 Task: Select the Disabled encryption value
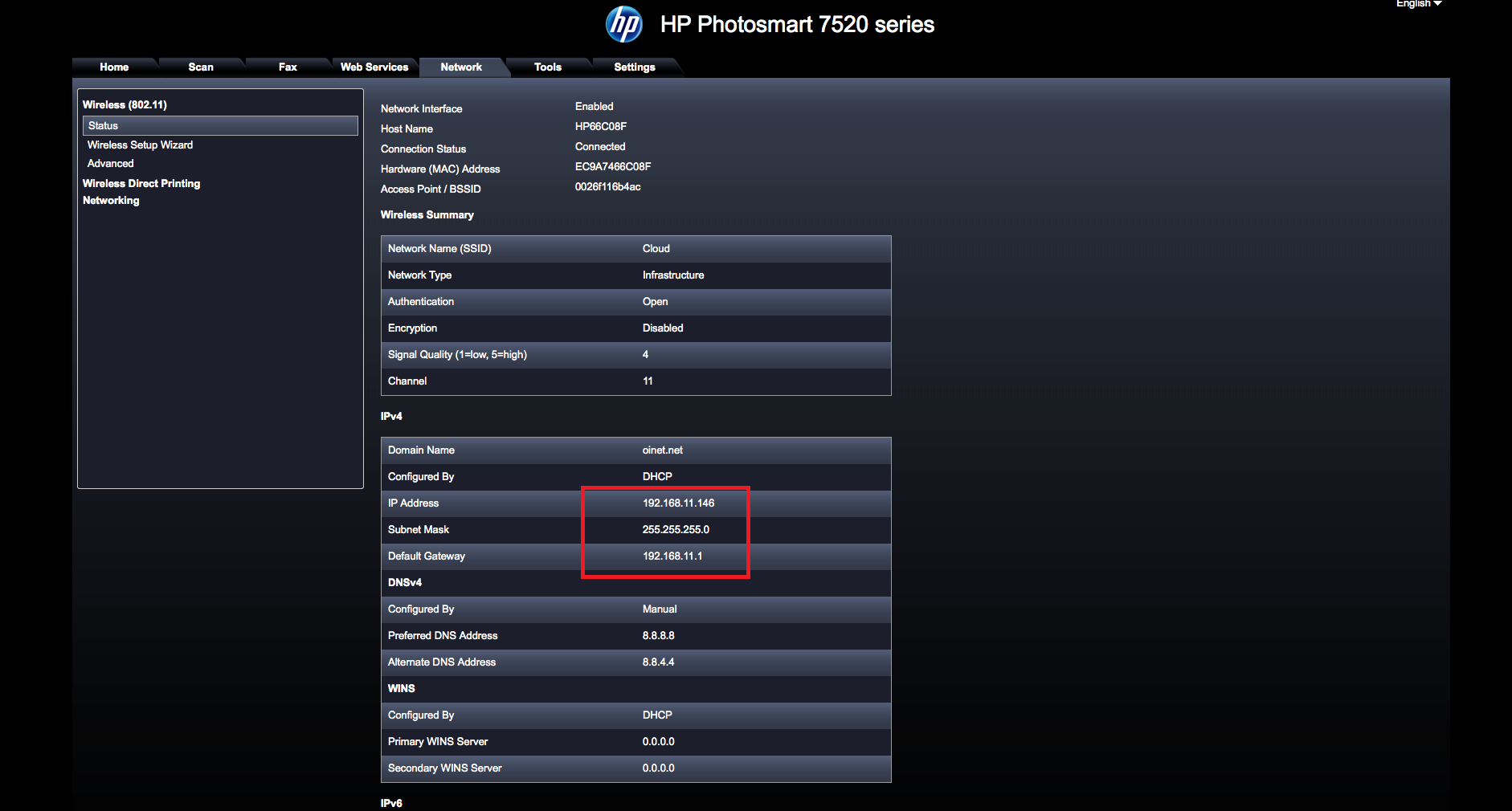click(x=663, y=328)
